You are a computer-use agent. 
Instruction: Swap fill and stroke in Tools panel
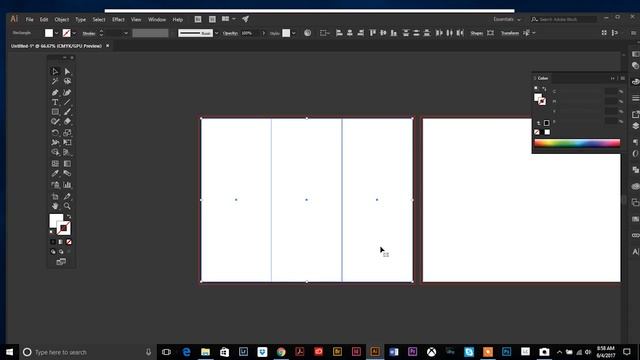(69, 216)
